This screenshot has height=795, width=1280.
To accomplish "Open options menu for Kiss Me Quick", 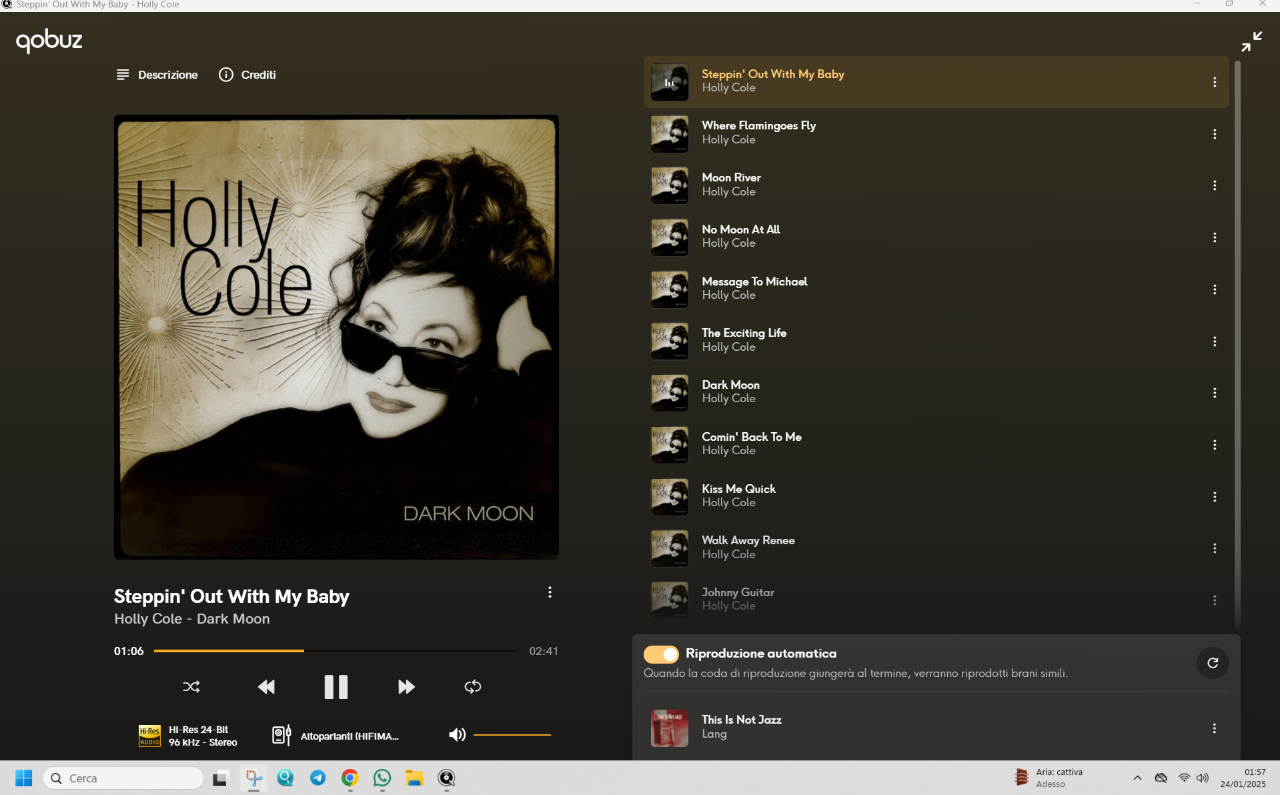I will (x=1215, y=497).
